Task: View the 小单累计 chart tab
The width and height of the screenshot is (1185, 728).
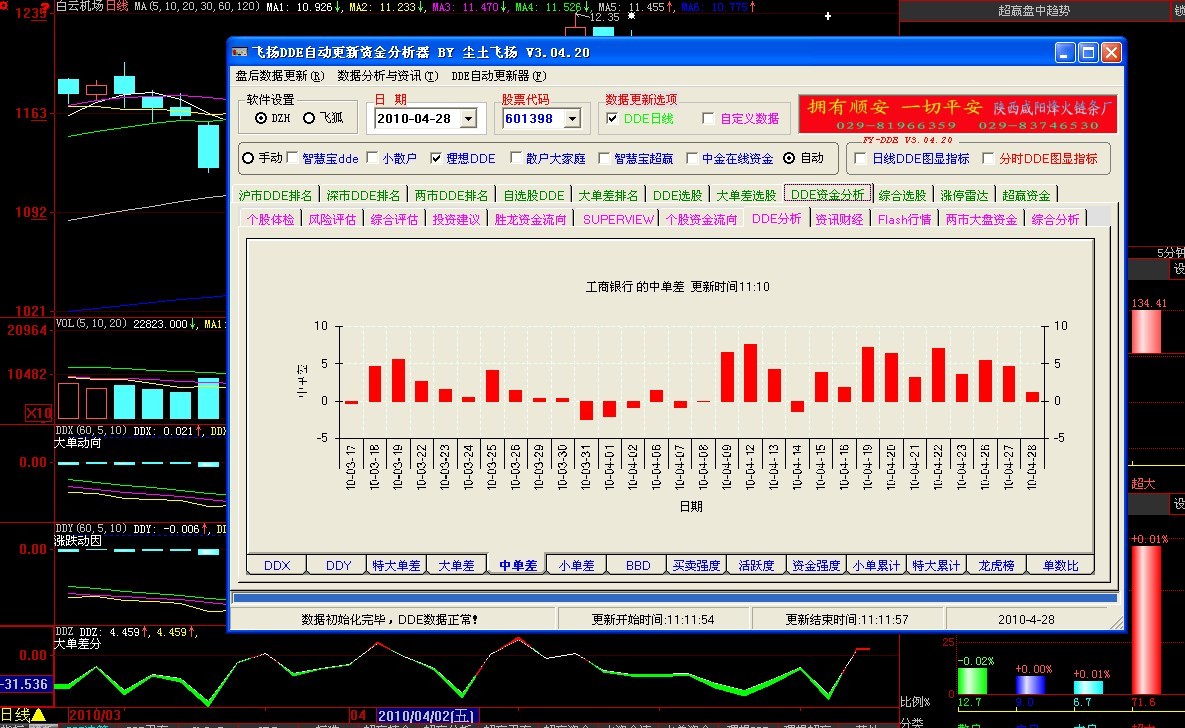Action: (x=877, y=565)
